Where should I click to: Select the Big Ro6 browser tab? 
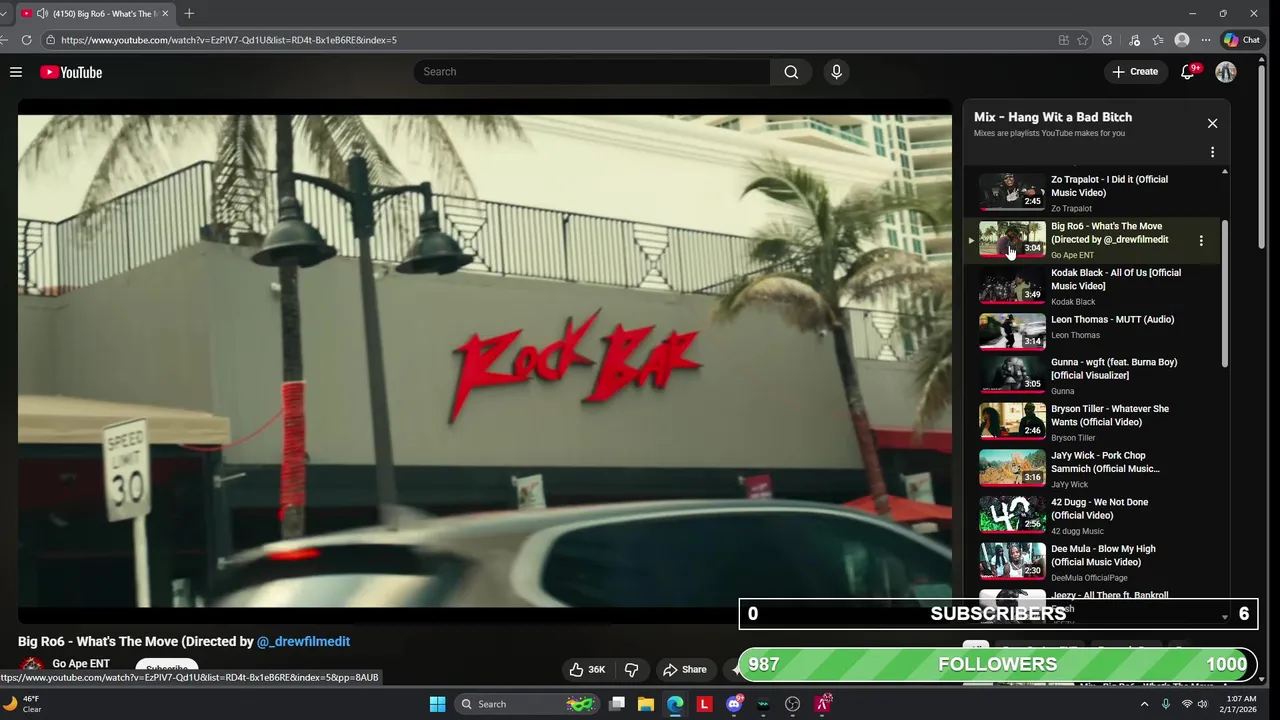tap(96, 14)
